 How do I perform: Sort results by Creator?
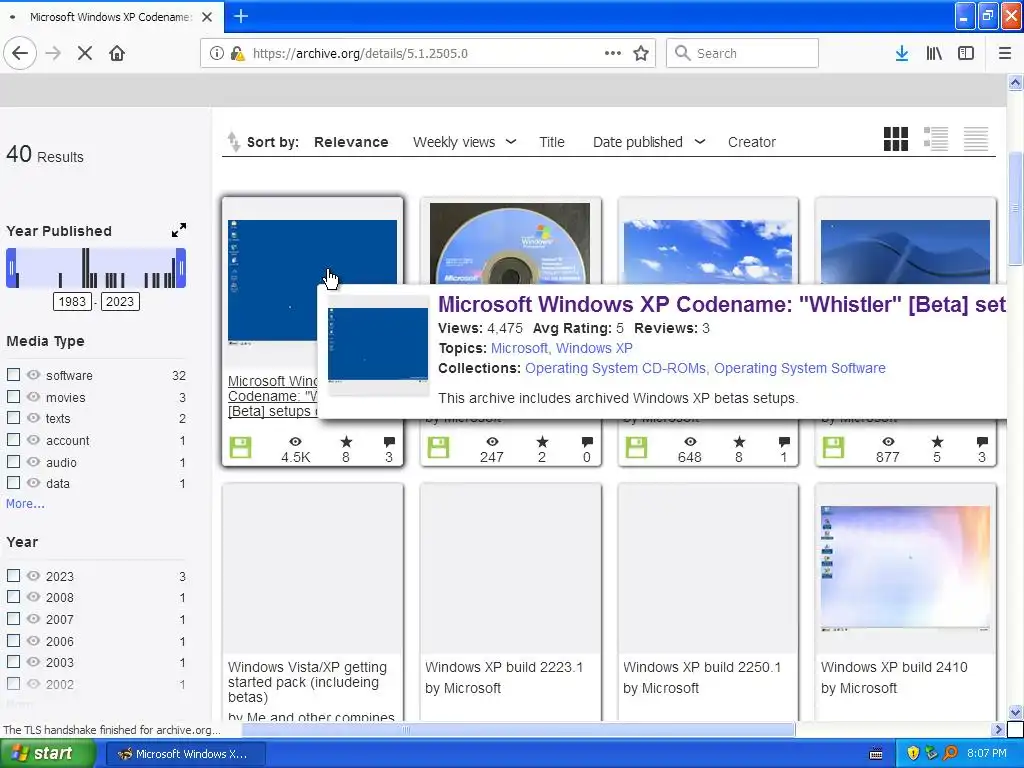tap(752, 142)
